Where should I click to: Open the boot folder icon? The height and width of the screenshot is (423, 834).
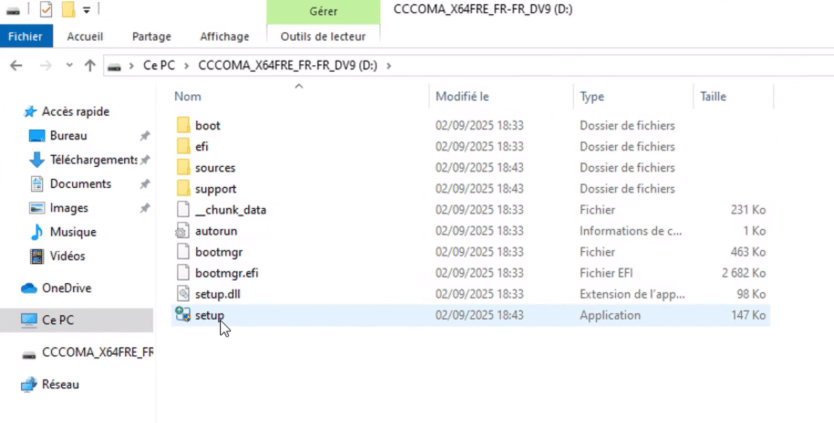pos(181,126)
